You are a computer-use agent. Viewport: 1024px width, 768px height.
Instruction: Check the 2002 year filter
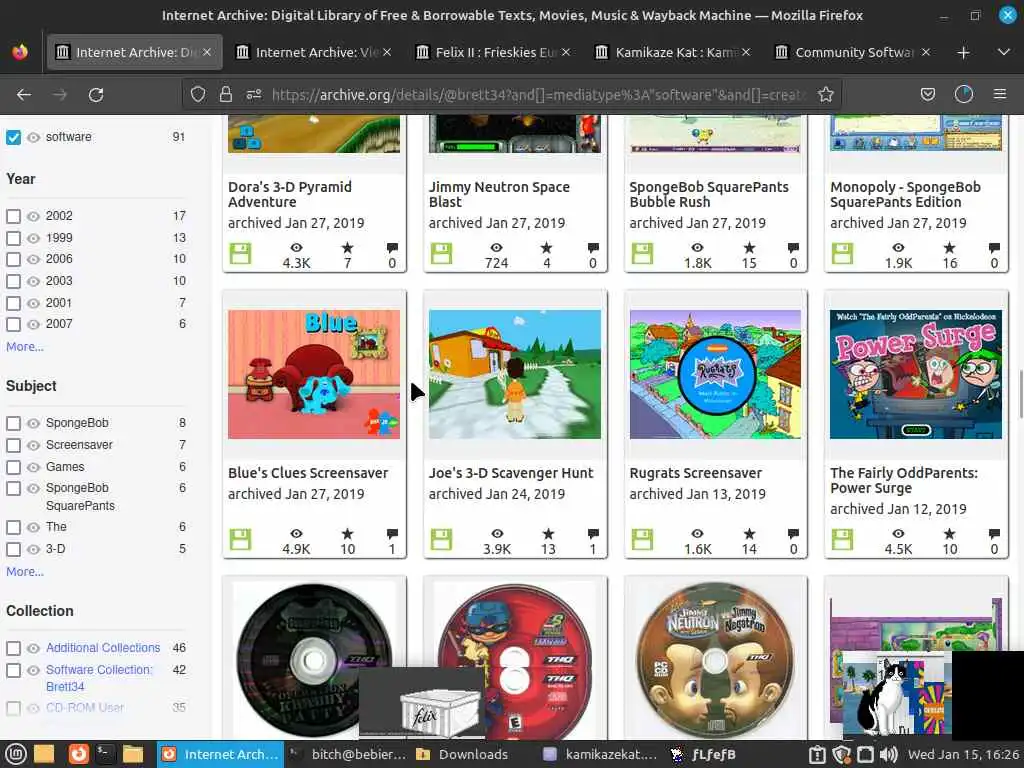[13, 216]
